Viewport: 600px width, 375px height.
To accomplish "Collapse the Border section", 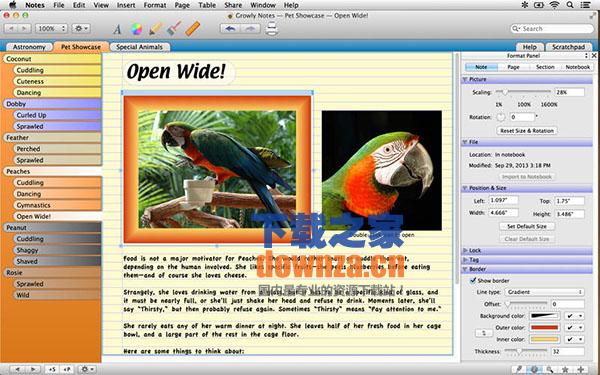I will pos(465,269).
